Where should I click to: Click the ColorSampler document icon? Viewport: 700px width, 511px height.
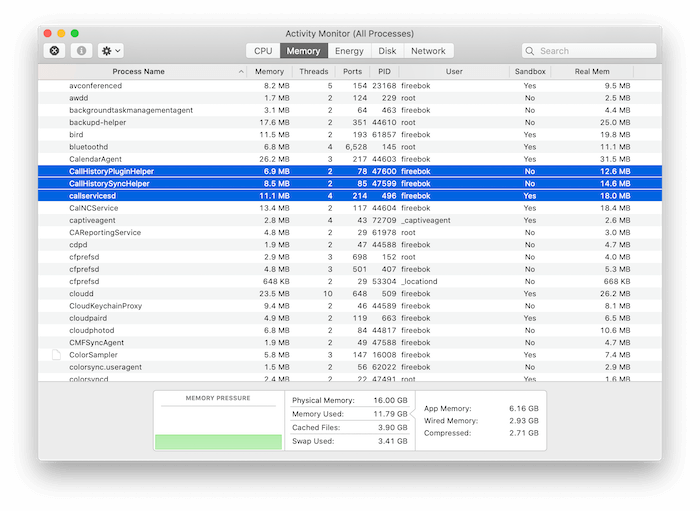tap(56, 355)
